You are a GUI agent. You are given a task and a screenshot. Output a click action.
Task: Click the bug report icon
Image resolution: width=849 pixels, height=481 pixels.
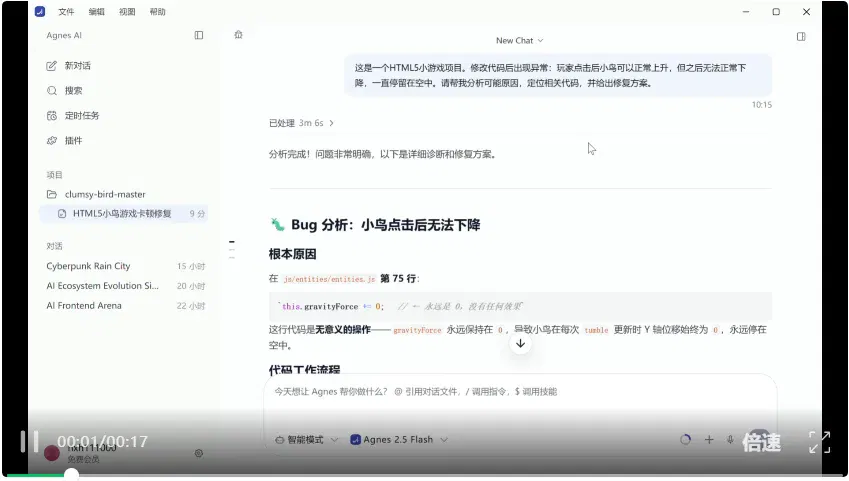pyautogui.click(x=238, y=35)
